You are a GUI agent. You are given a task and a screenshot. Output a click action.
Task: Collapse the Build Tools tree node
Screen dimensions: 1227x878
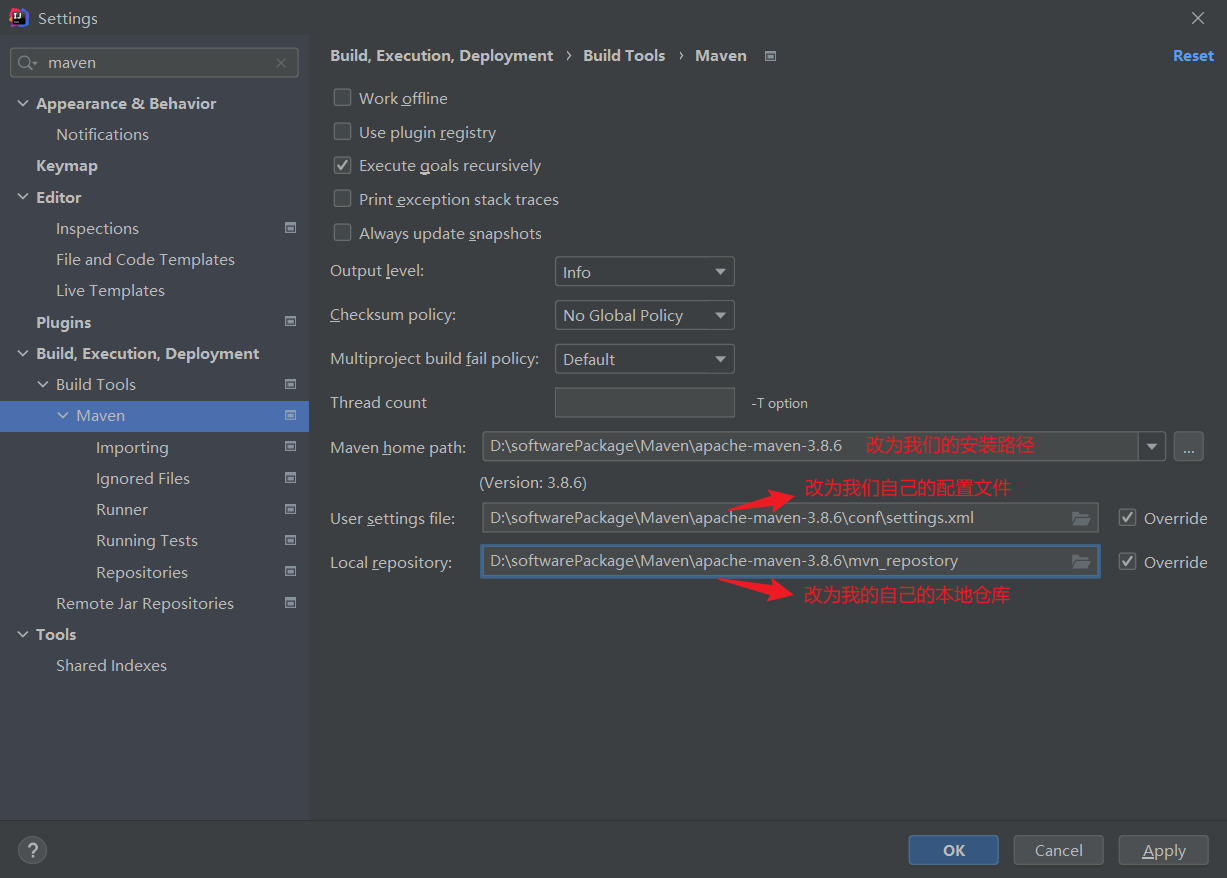click(43, 385)
